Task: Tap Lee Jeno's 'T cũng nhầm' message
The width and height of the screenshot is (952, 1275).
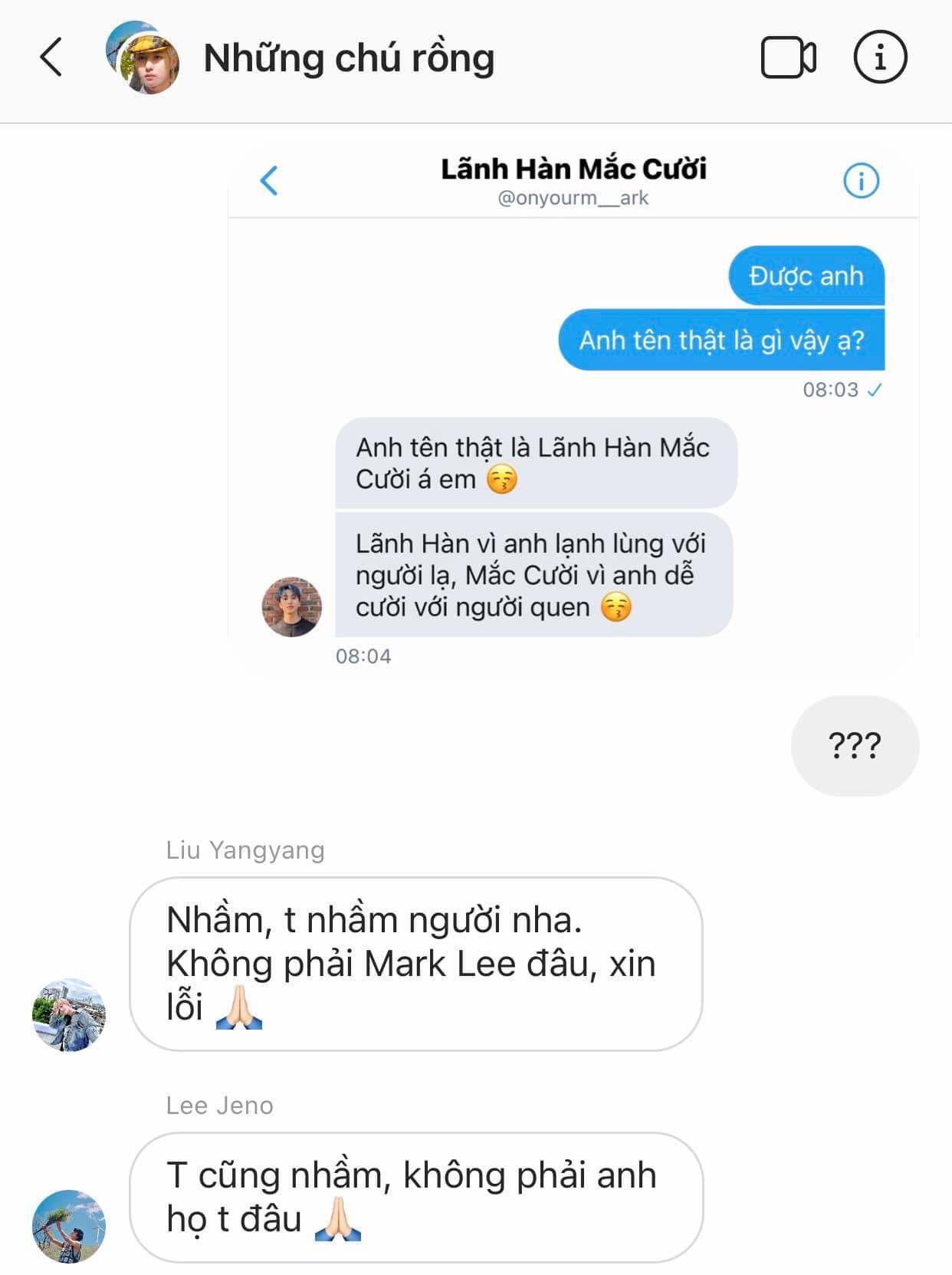Action: click(x=416, y=1197)
